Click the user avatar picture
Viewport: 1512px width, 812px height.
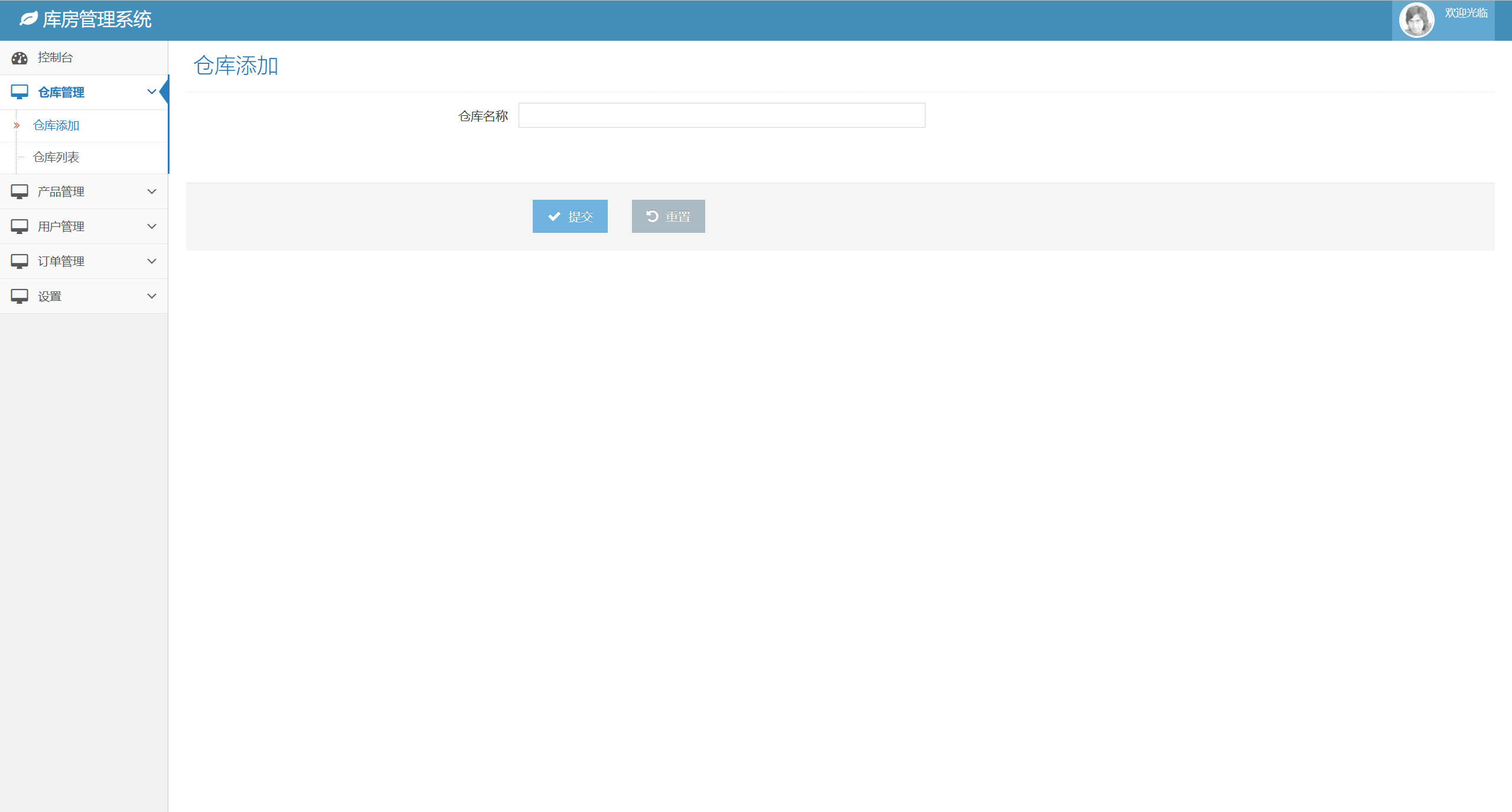(x=1416, y=20)
